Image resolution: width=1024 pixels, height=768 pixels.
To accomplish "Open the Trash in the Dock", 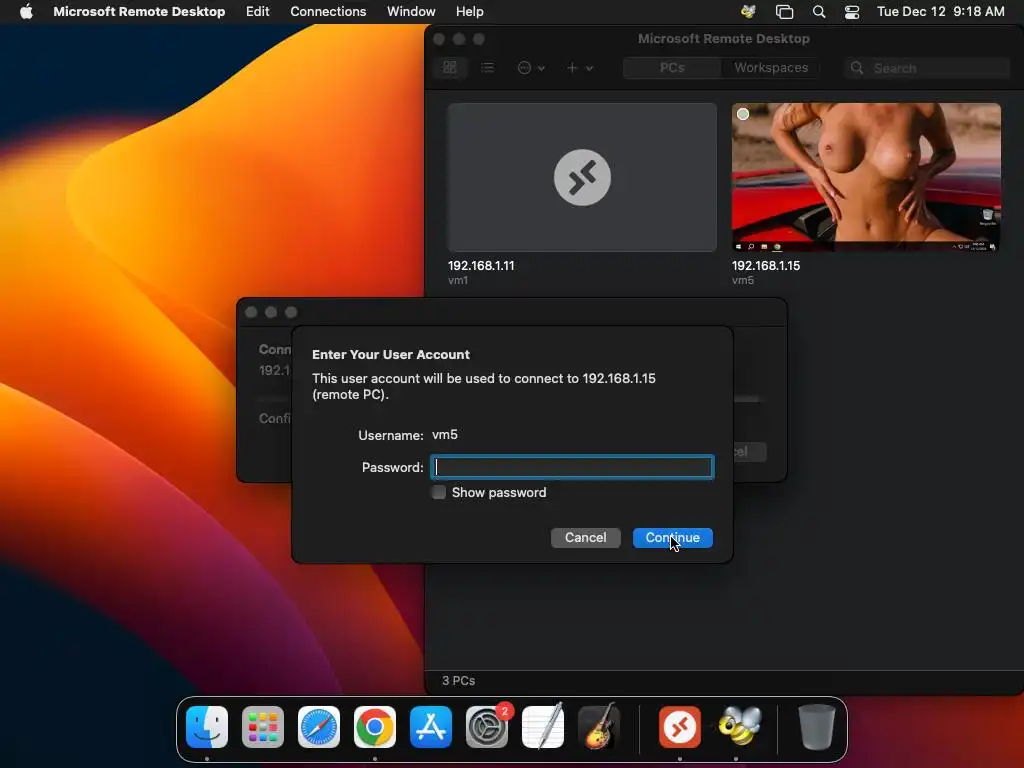I will [816, 727].
